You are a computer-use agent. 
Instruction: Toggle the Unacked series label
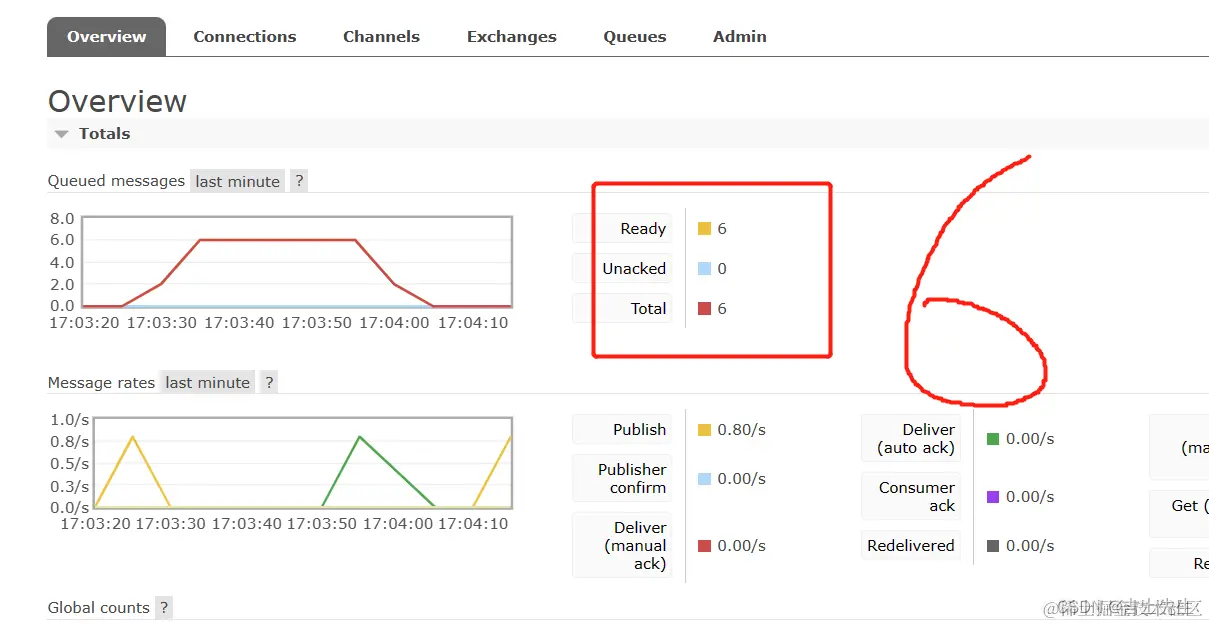[622, 268]
